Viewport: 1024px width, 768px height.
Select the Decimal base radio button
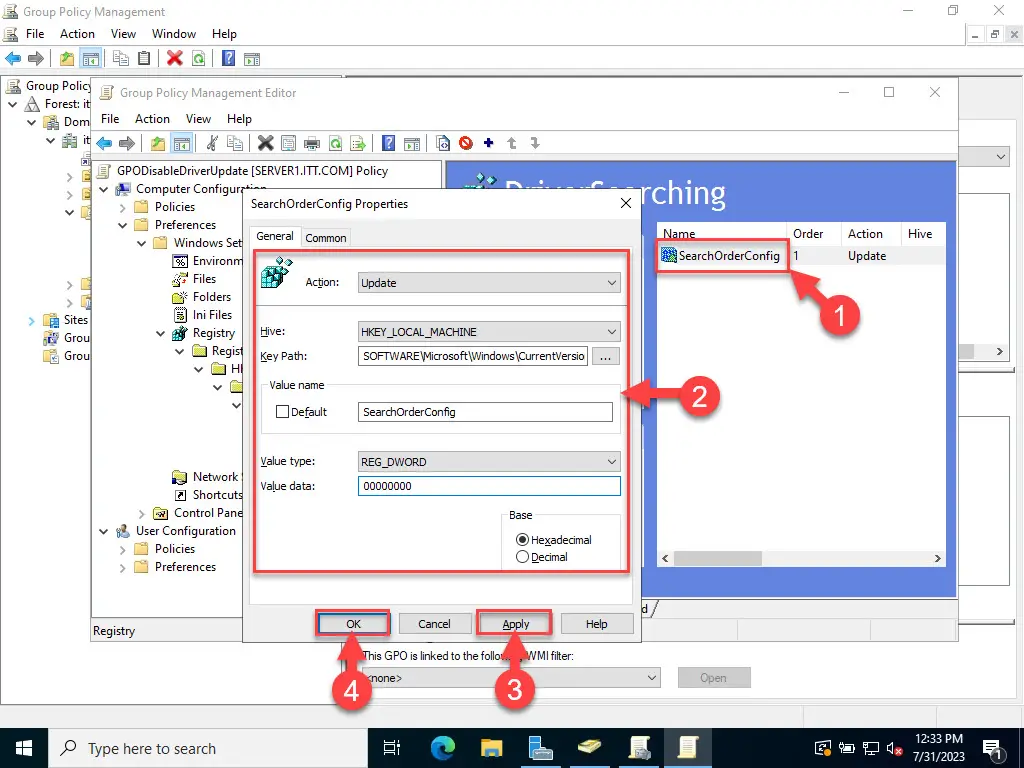point(522,557)
